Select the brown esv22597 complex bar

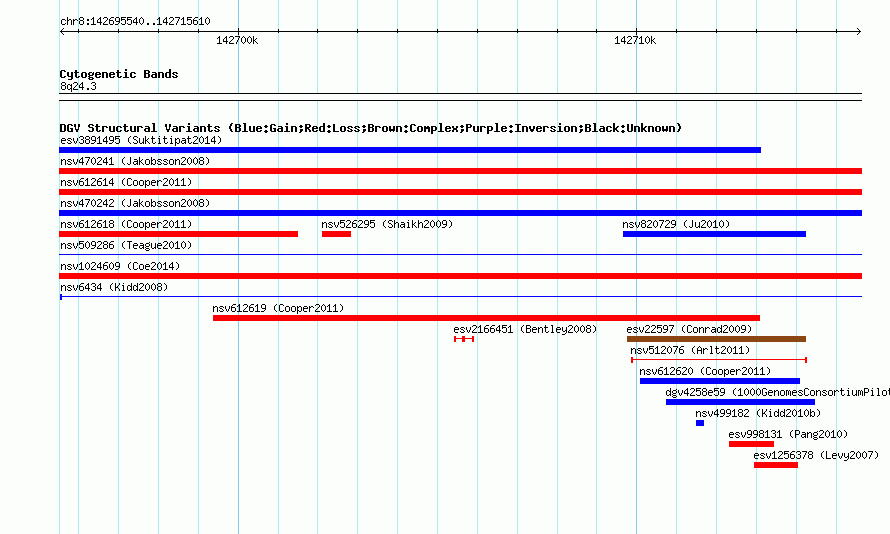716,339
